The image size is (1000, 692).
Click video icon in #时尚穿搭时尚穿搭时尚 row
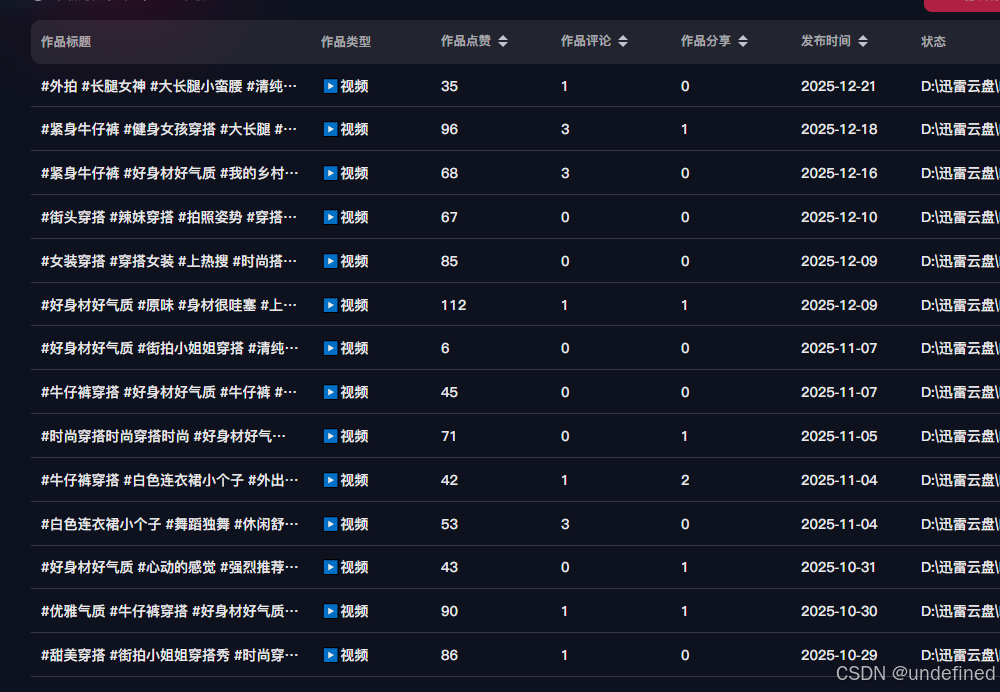[x=330, y=436]
